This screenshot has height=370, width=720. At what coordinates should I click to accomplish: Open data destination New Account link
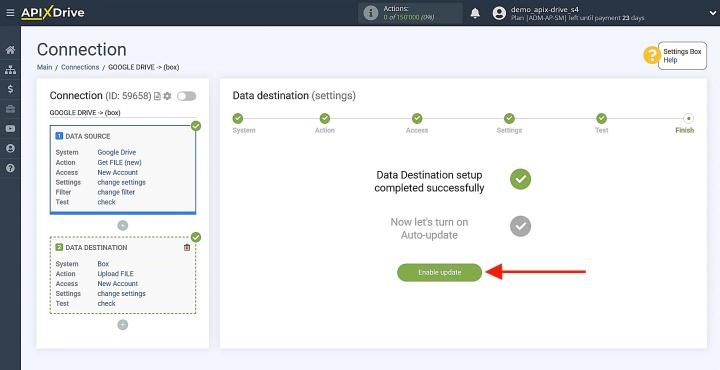(x=118, y=284)
